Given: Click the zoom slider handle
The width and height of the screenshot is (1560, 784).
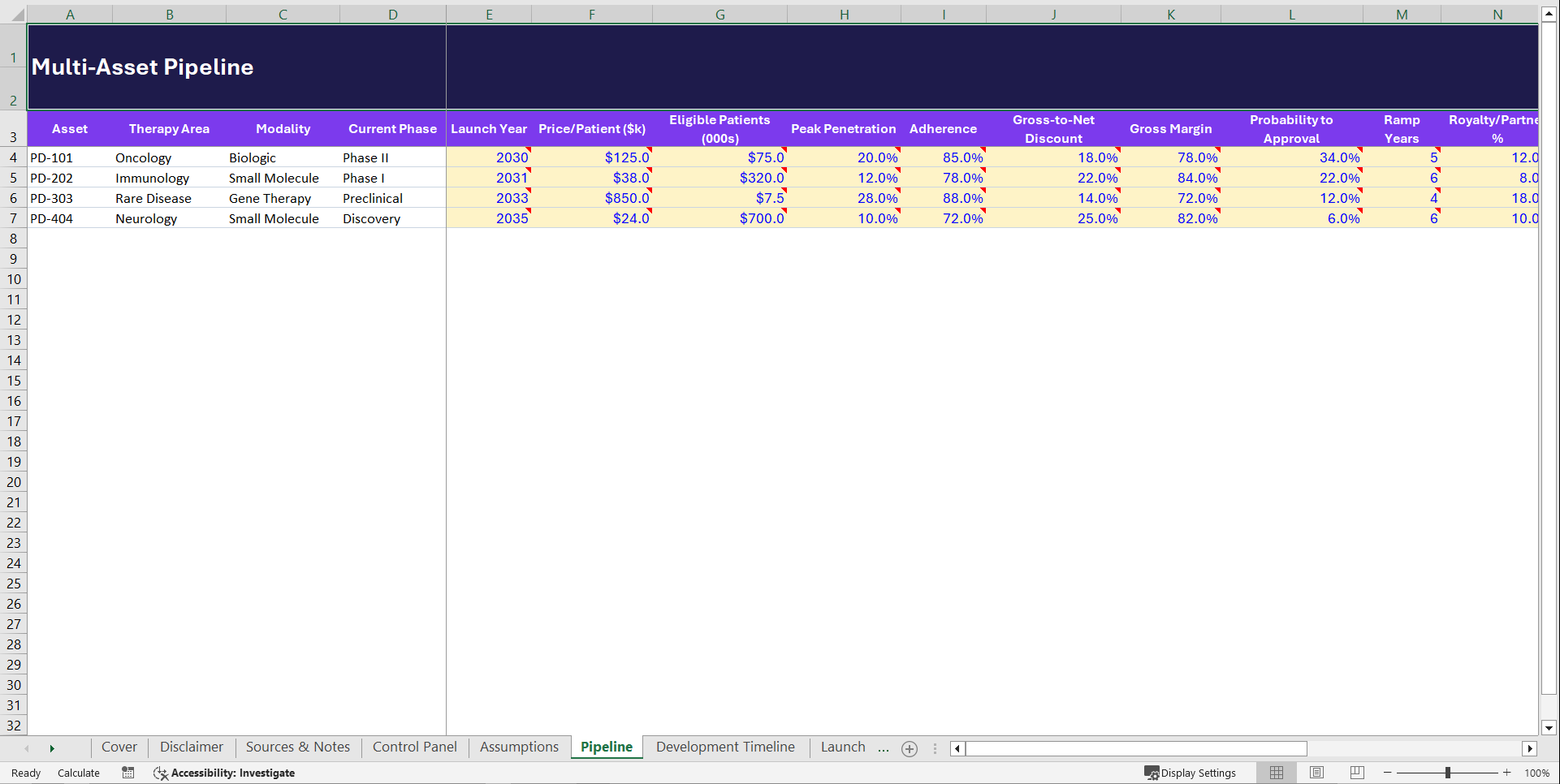Looking at the screenshot, I should point(1448,773).
